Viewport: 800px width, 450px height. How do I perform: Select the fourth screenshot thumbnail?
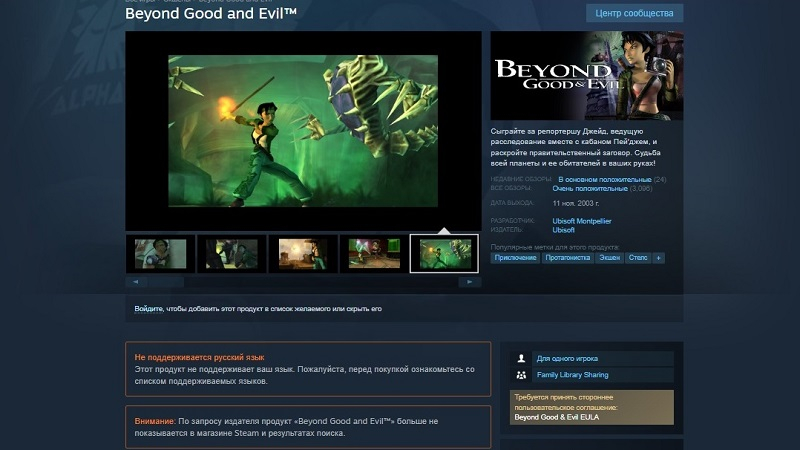374,254
